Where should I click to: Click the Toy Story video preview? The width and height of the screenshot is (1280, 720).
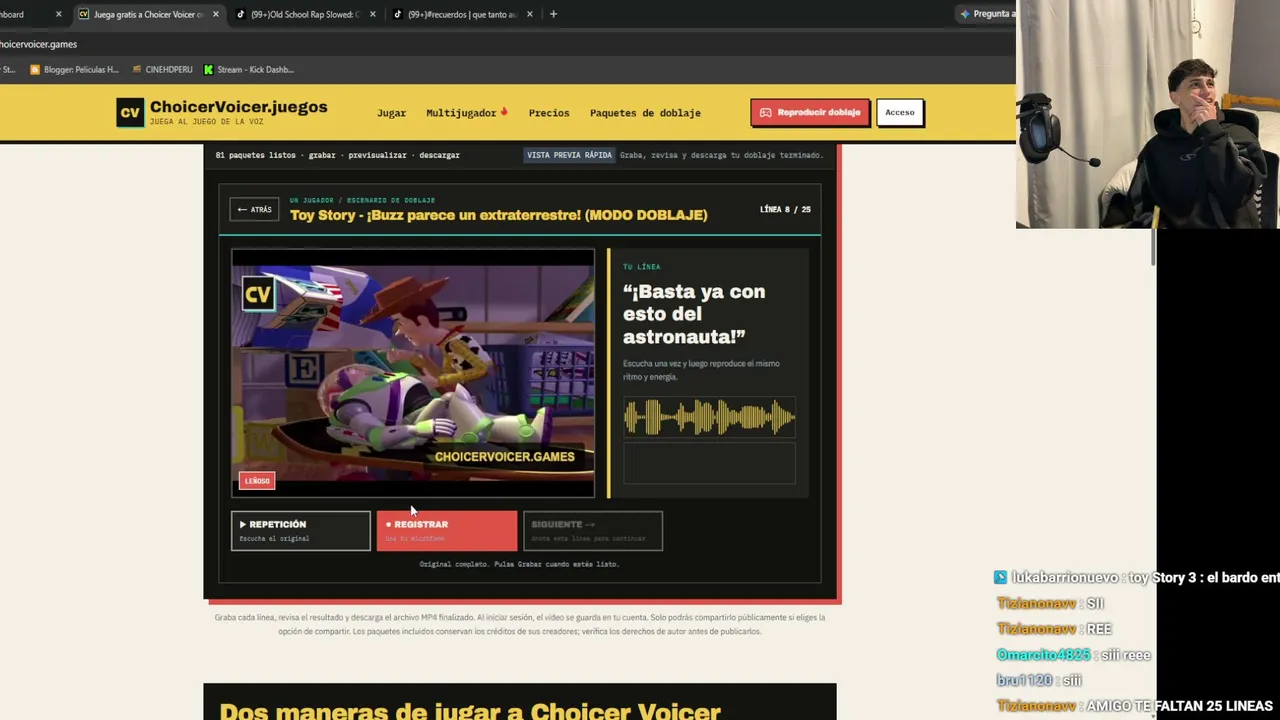click(413, 373)
